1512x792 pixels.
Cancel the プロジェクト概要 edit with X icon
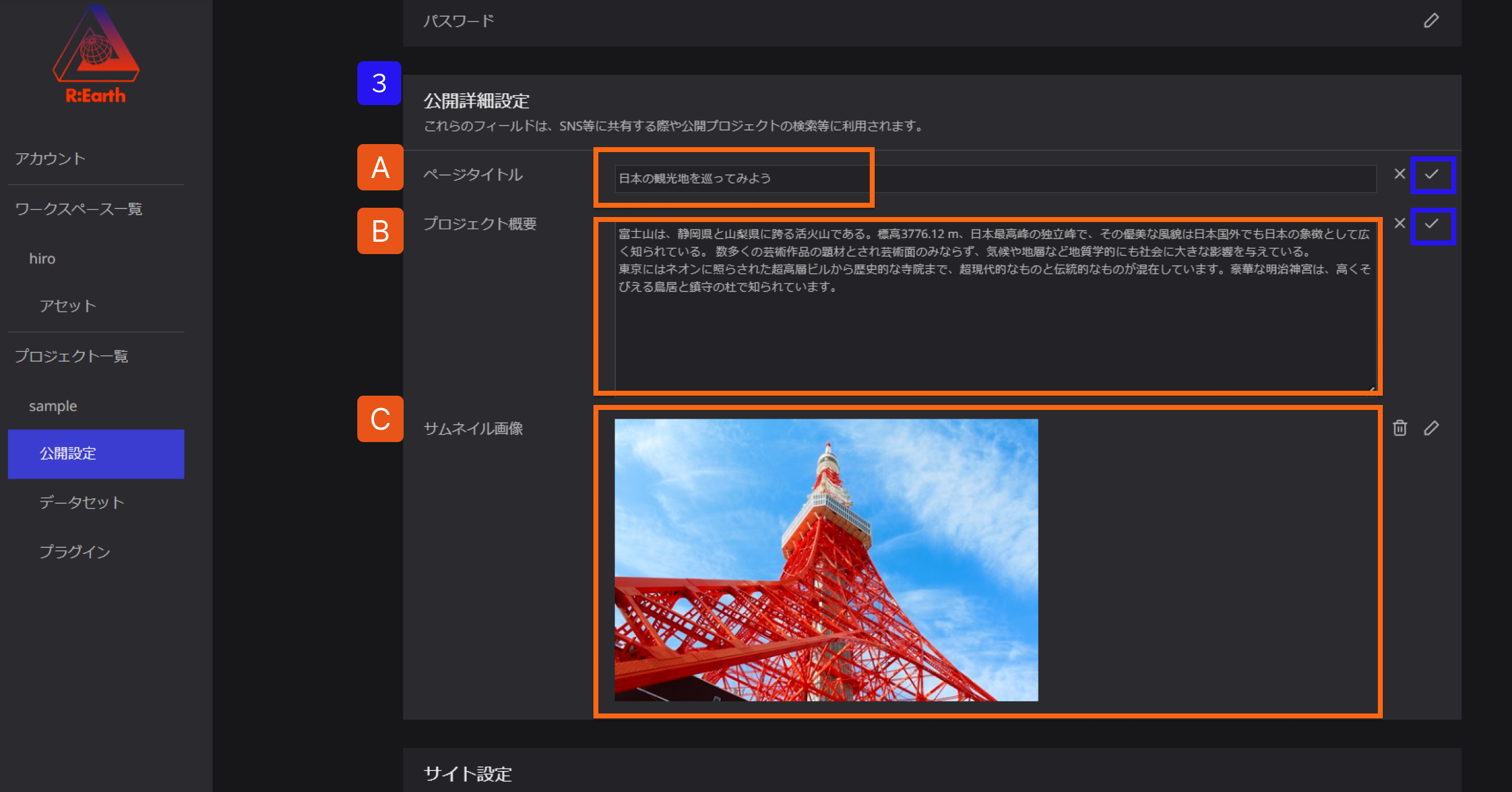click(1399, 223)
